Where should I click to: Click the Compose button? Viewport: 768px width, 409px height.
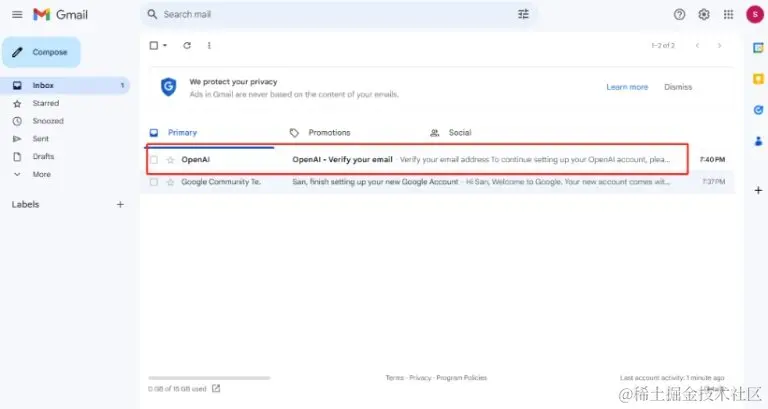coord(41,52)
